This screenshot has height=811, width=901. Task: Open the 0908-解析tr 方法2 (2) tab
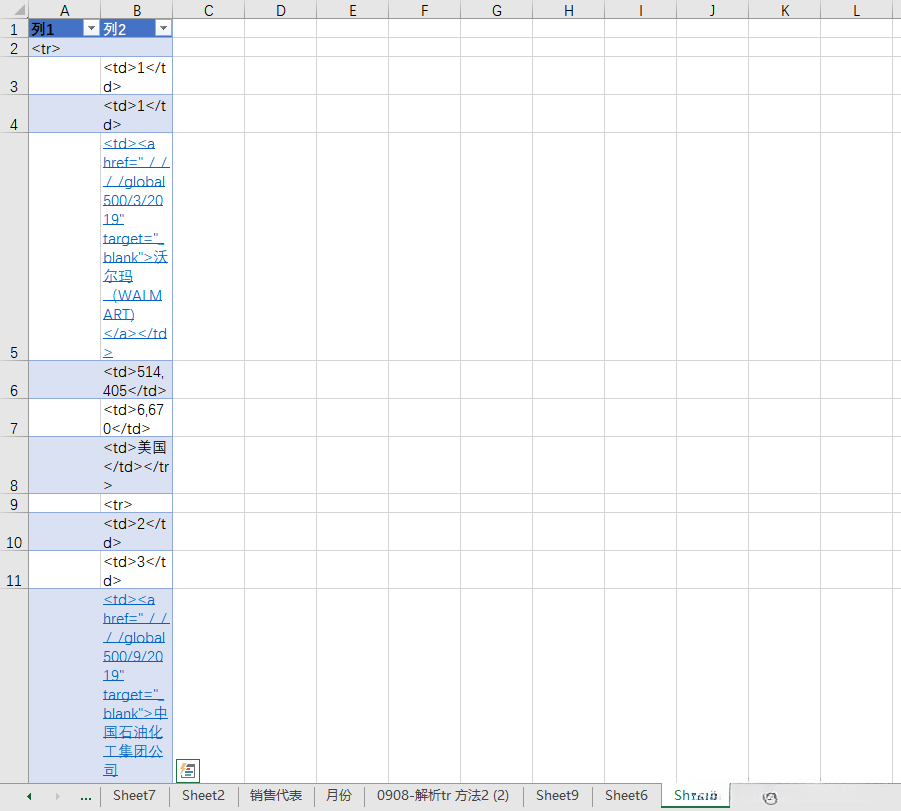[443, 795]
